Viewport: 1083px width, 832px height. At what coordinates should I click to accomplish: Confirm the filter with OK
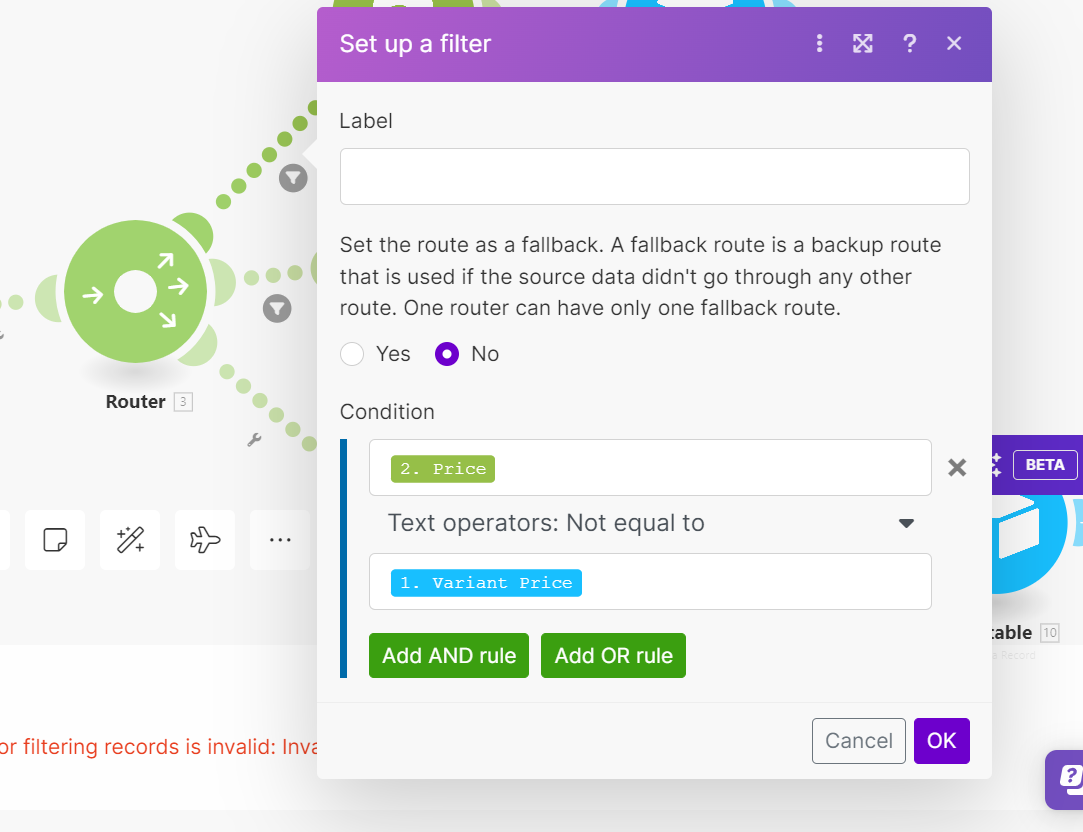941,741
